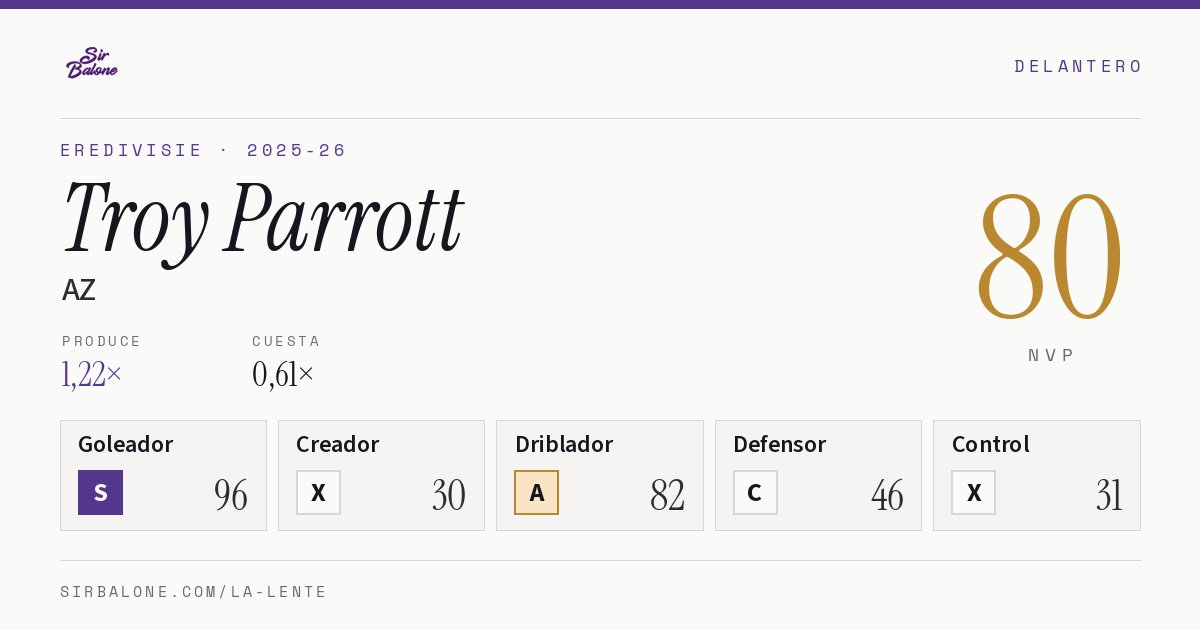Click the Eredivisie 2025-26 season label
Image resolution: width=1200 pixels, height=630 pixels.
[x=203, y=150]
